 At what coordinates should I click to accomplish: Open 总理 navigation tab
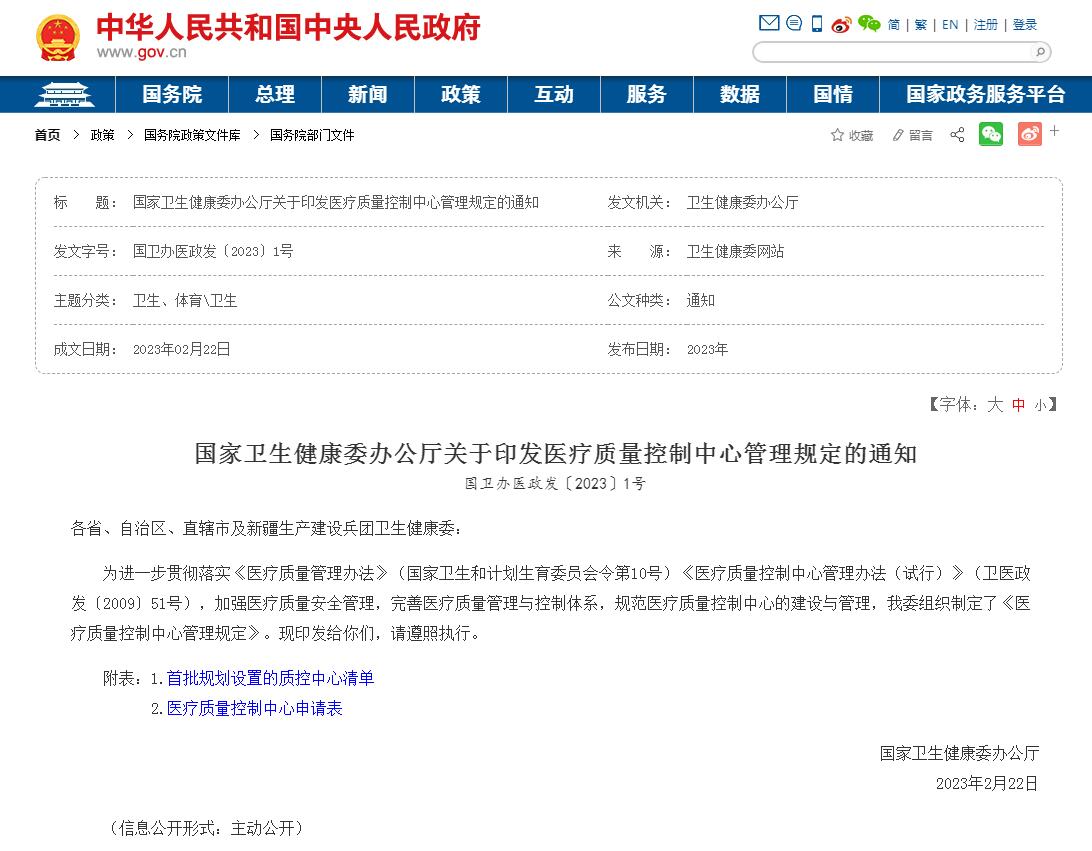tap(275, 95)
